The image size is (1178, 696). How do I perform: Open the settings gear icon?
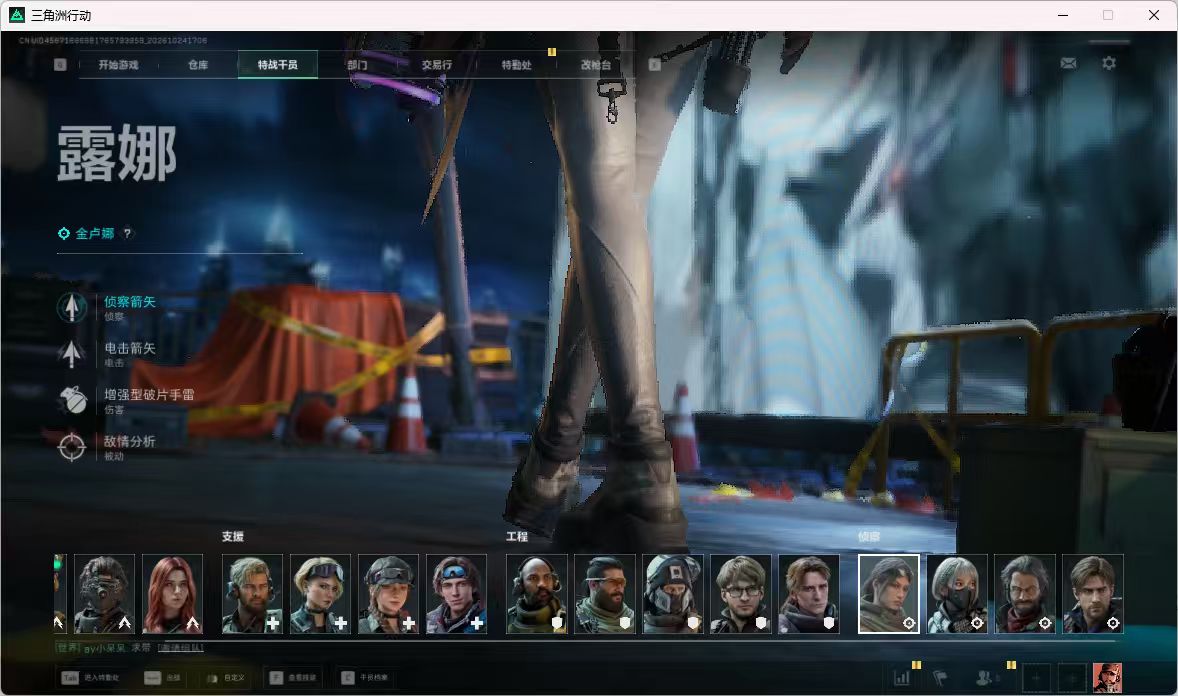pos(1109,63)
